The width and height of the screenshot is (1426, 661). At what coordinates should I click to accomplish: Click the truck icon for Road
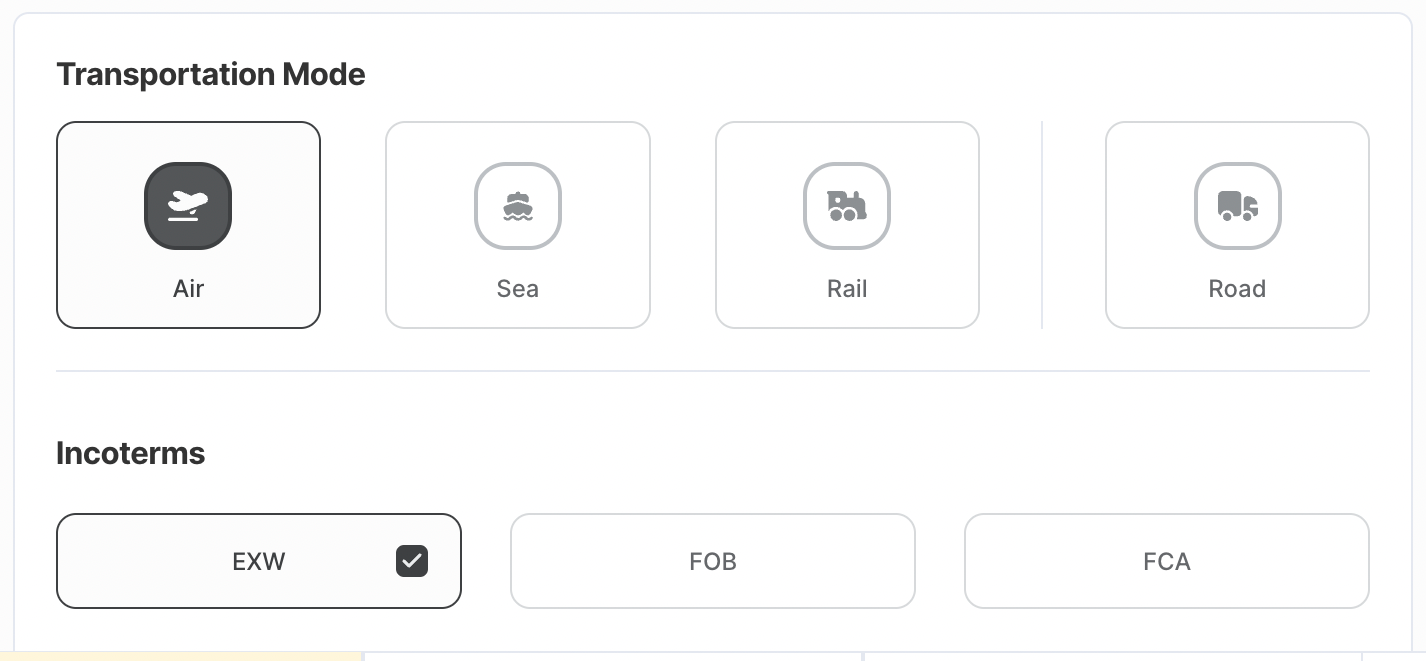tap(1237, 206)
